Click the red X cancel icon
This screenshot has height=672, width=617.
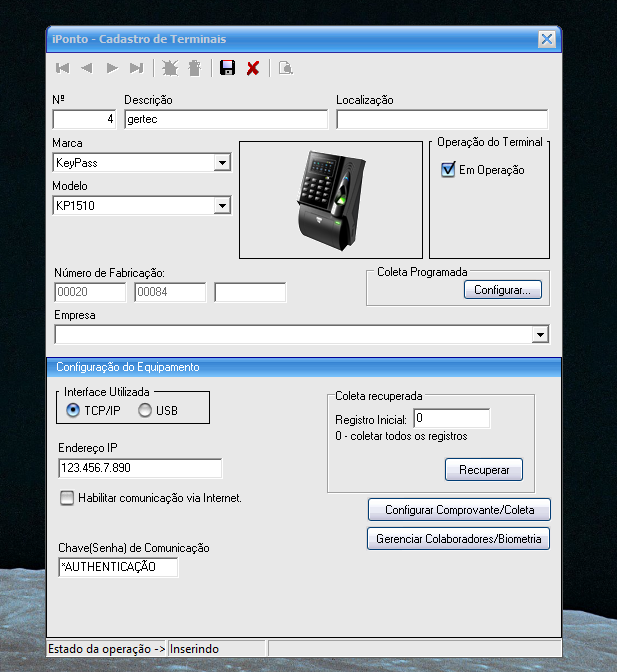click(x=253, y=68)
